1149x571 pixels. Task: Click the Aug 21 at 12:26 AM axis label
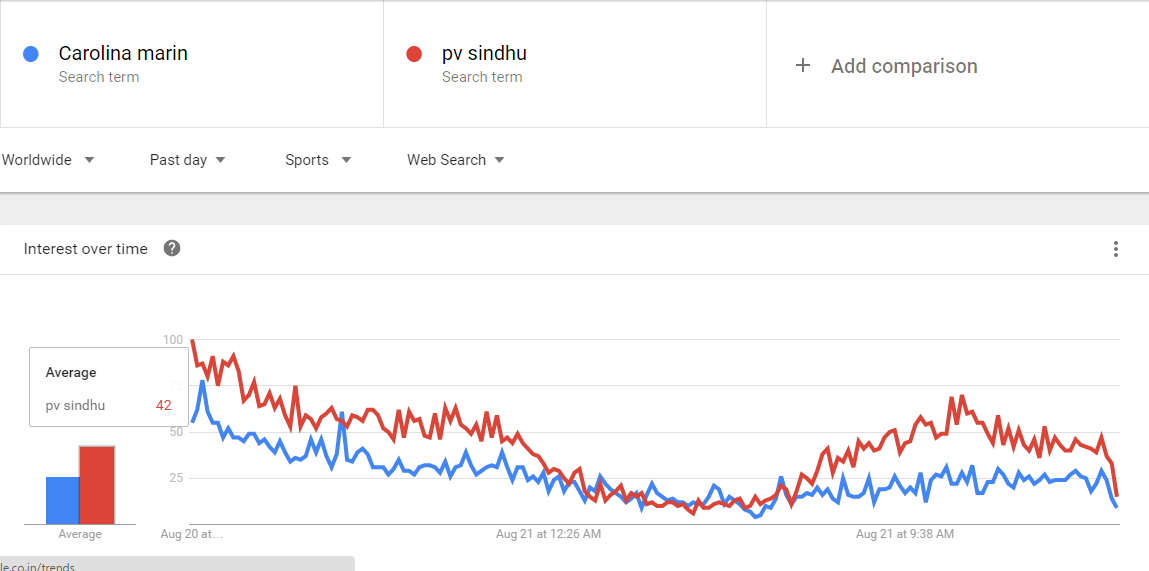pos(548,534)
